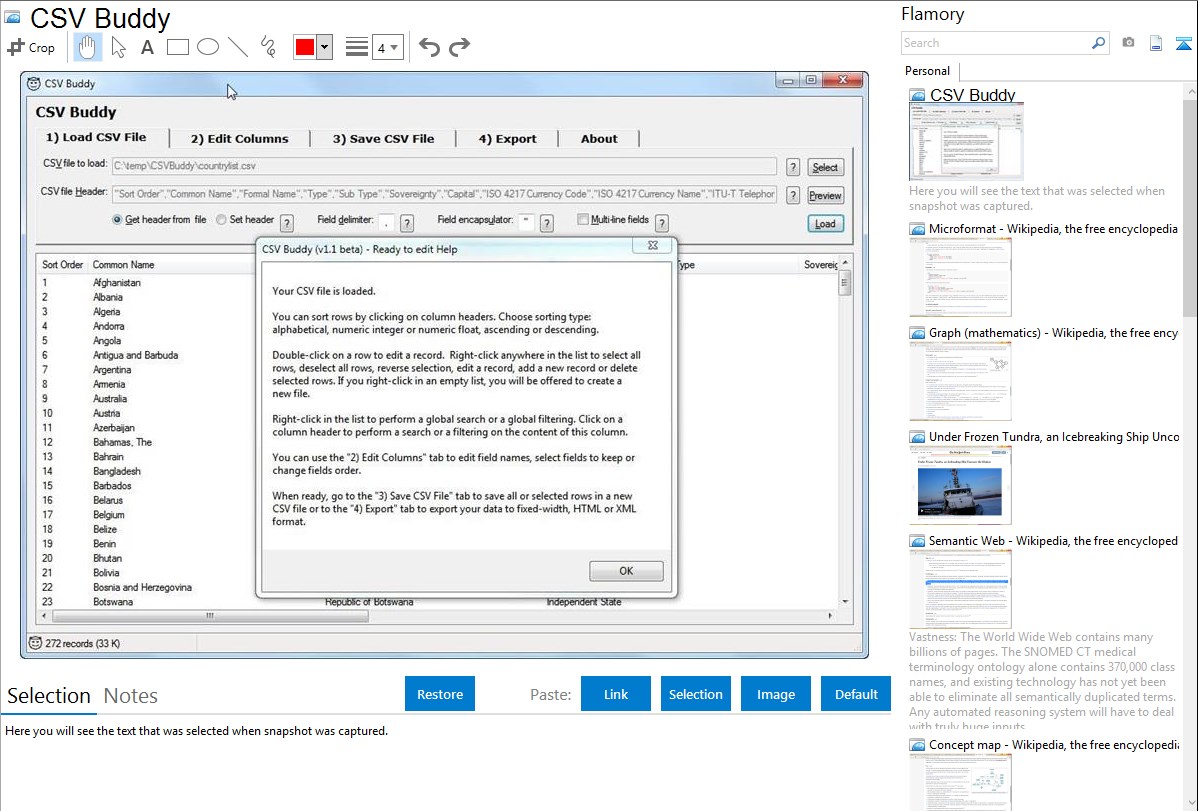Activate the hand pan tool
1198x811 pixels.
click(x=87, y=47)
